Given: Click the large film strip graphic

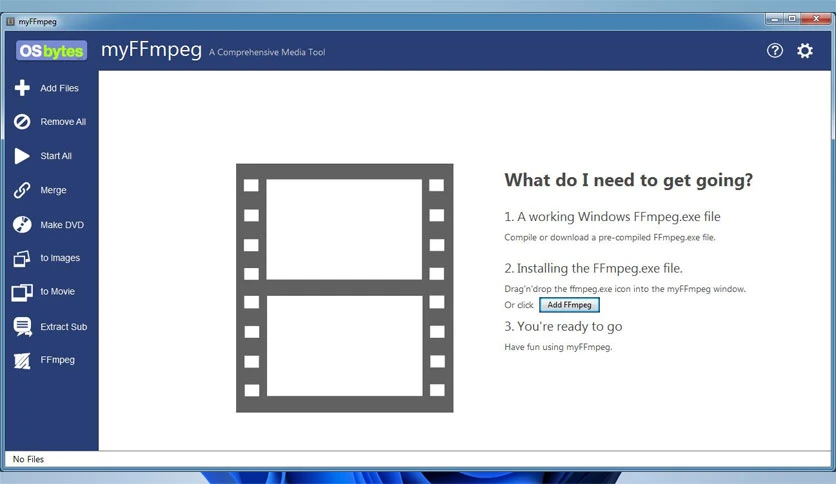Looking at the screenshot, I should point(344,288).
